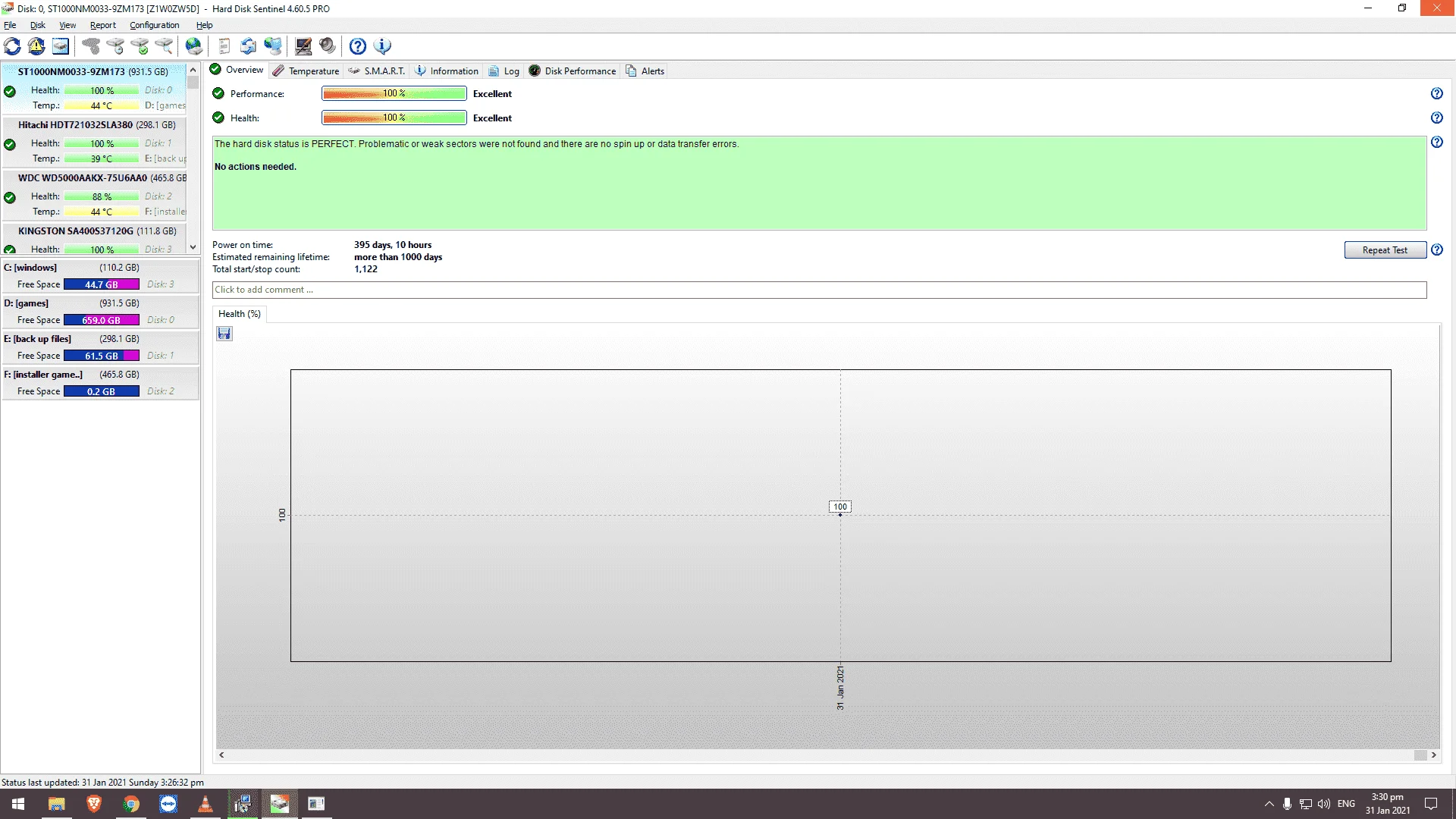Open the View menu
The width and height of the screenshot is (1456, 819).
point(67,25)
